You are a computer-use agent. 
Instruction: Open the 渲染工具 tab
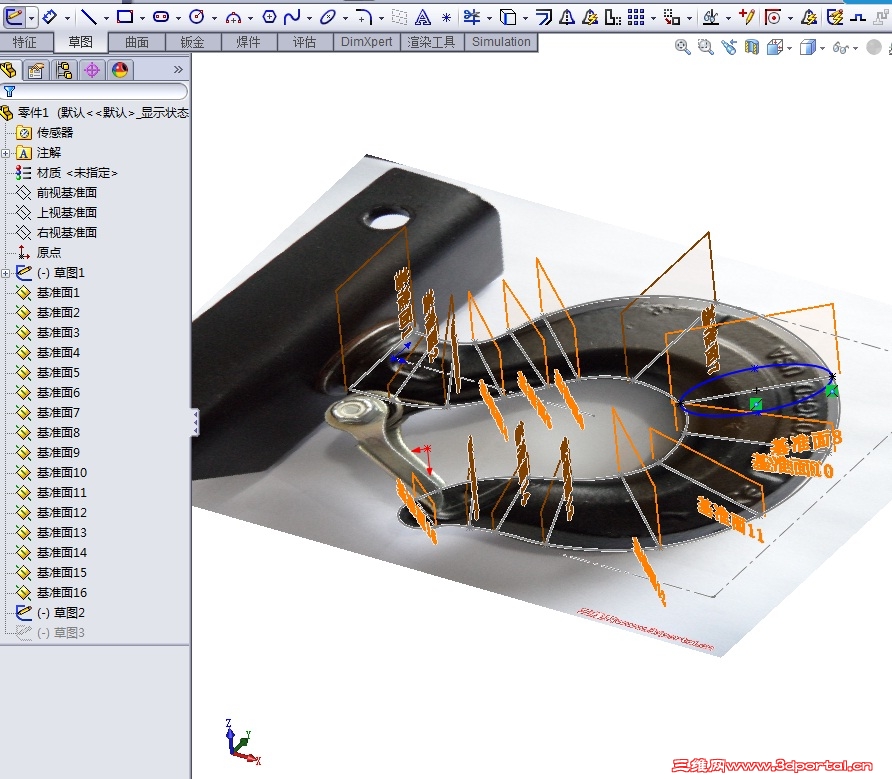432,42
